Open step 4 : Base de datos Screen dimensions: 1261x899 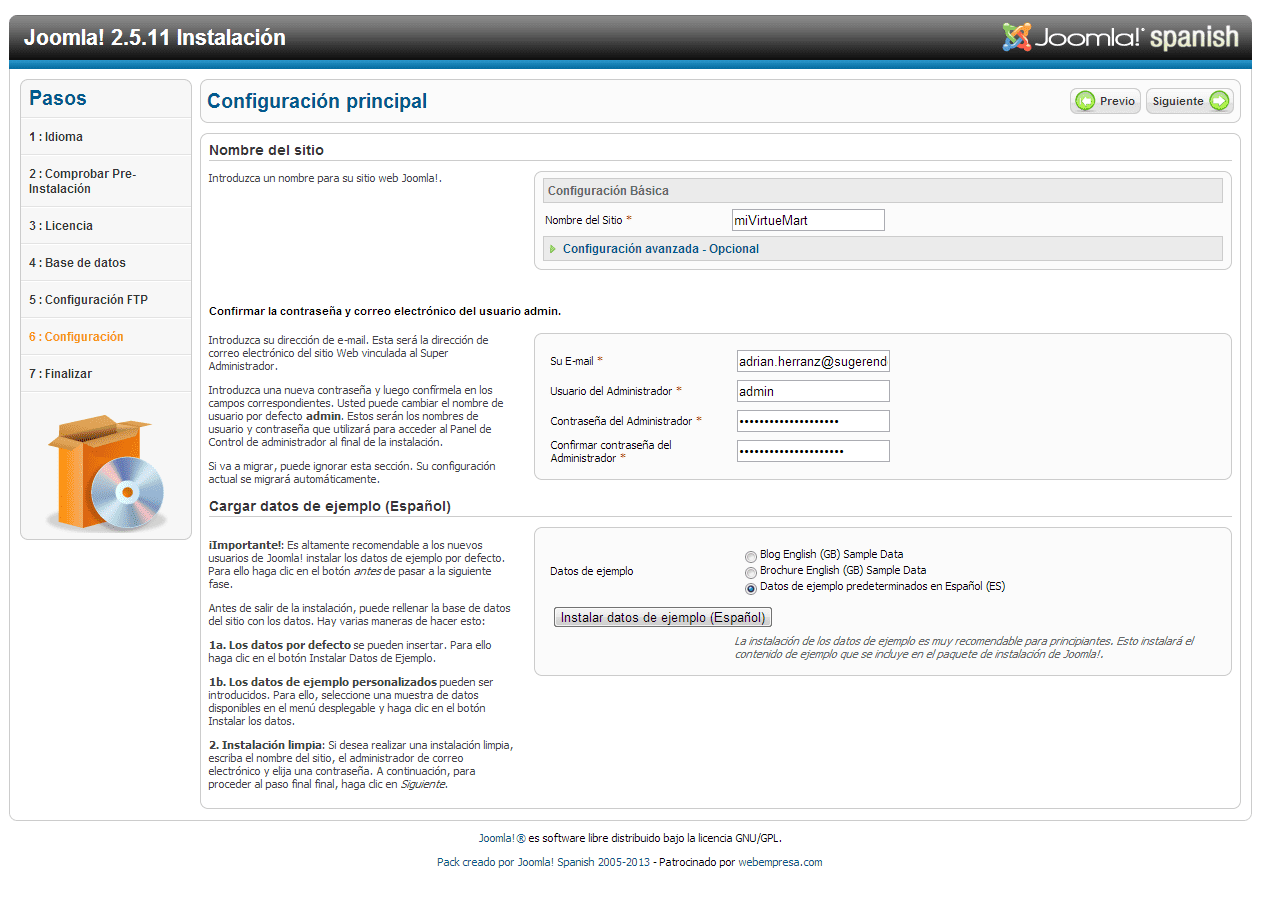click(77, 263)
